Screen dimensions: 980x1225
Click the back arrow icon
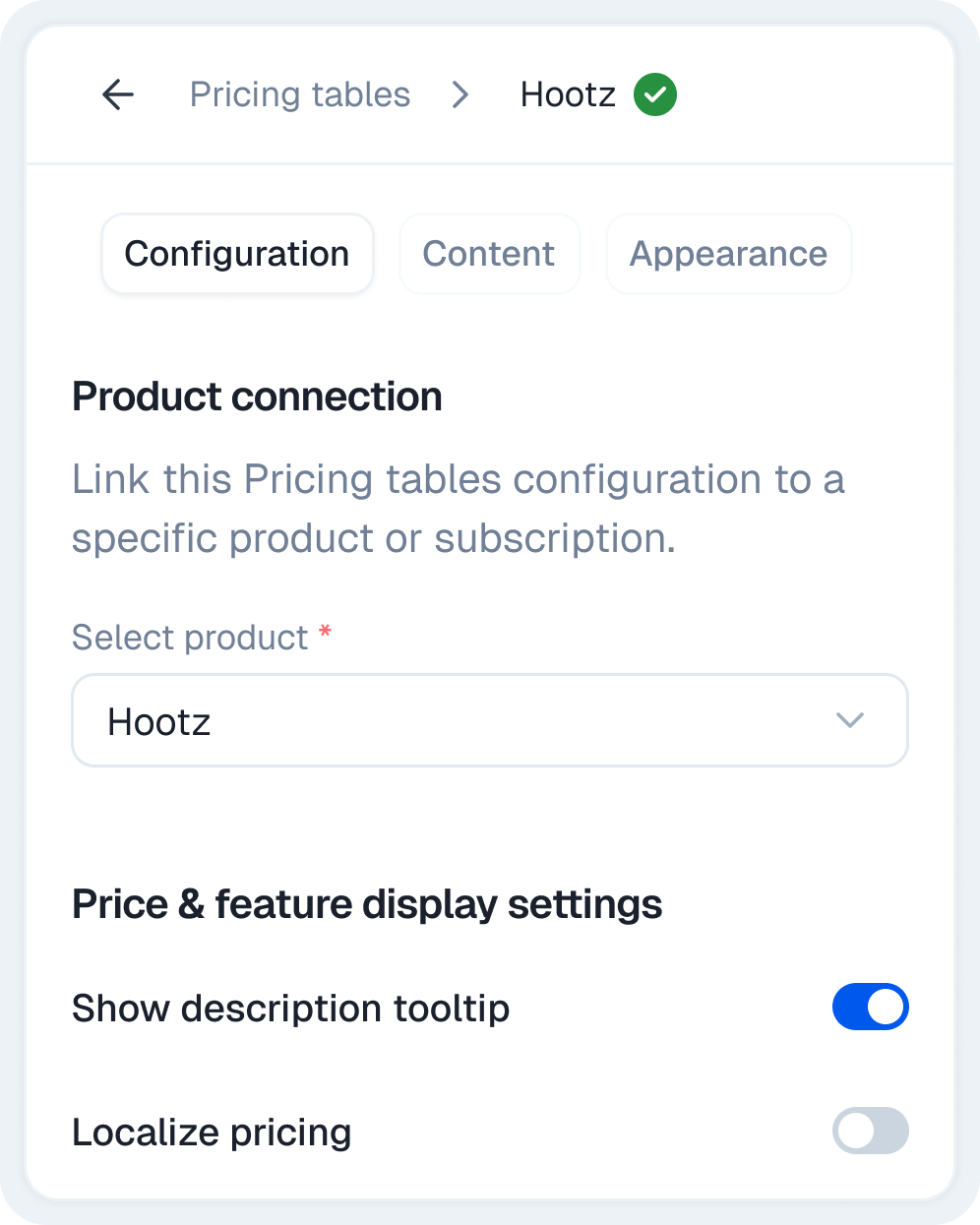(118, 94)
